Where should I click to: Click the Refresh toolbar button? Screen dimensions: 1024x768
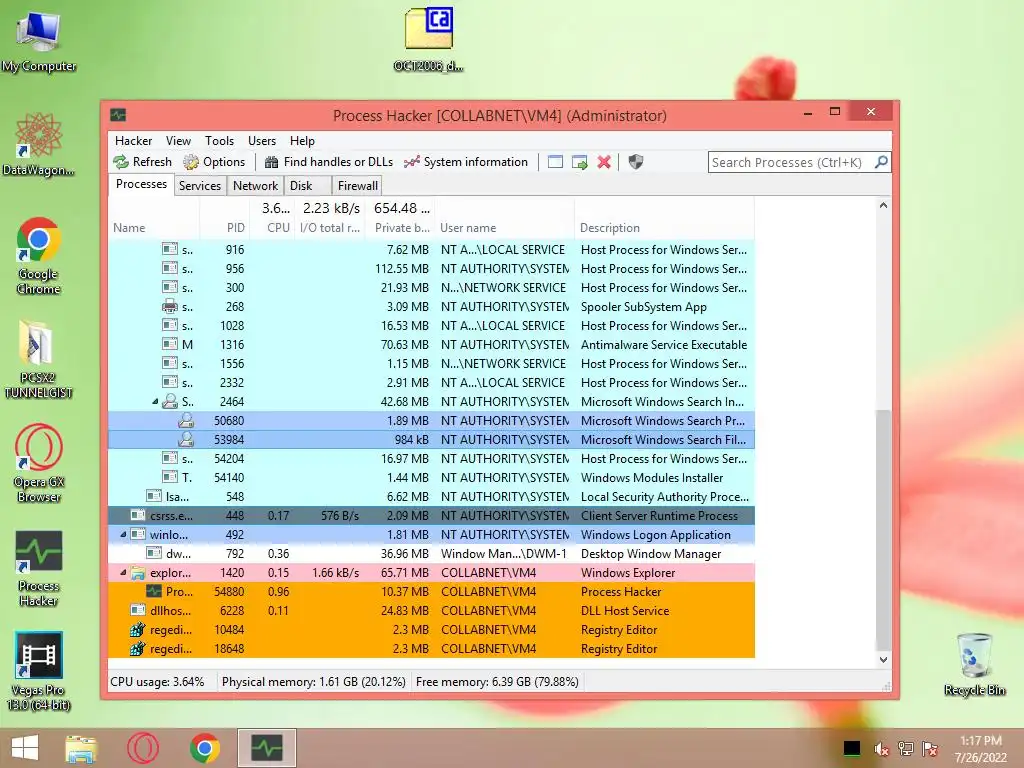point(142,162)
